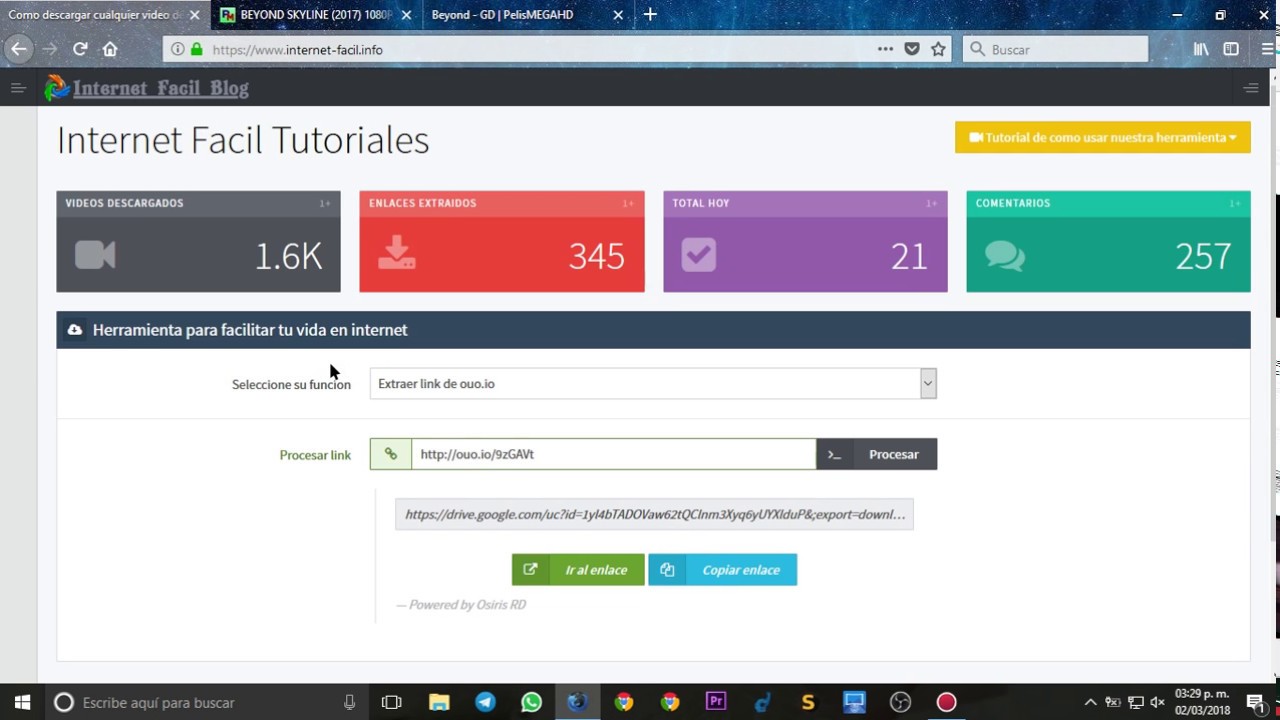Click the Cortana microphone icon
This screenshot has height=720, width=1280.
[349, 702]
